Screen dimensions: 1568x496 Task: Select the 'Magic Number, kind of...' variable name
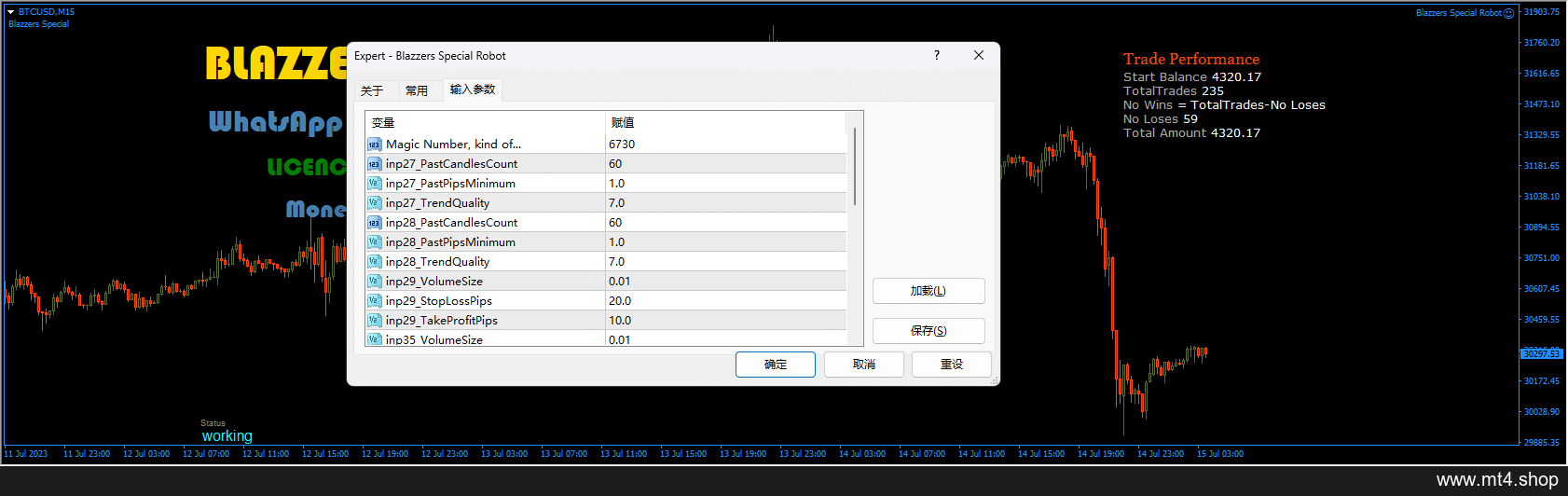coord(453,145)
